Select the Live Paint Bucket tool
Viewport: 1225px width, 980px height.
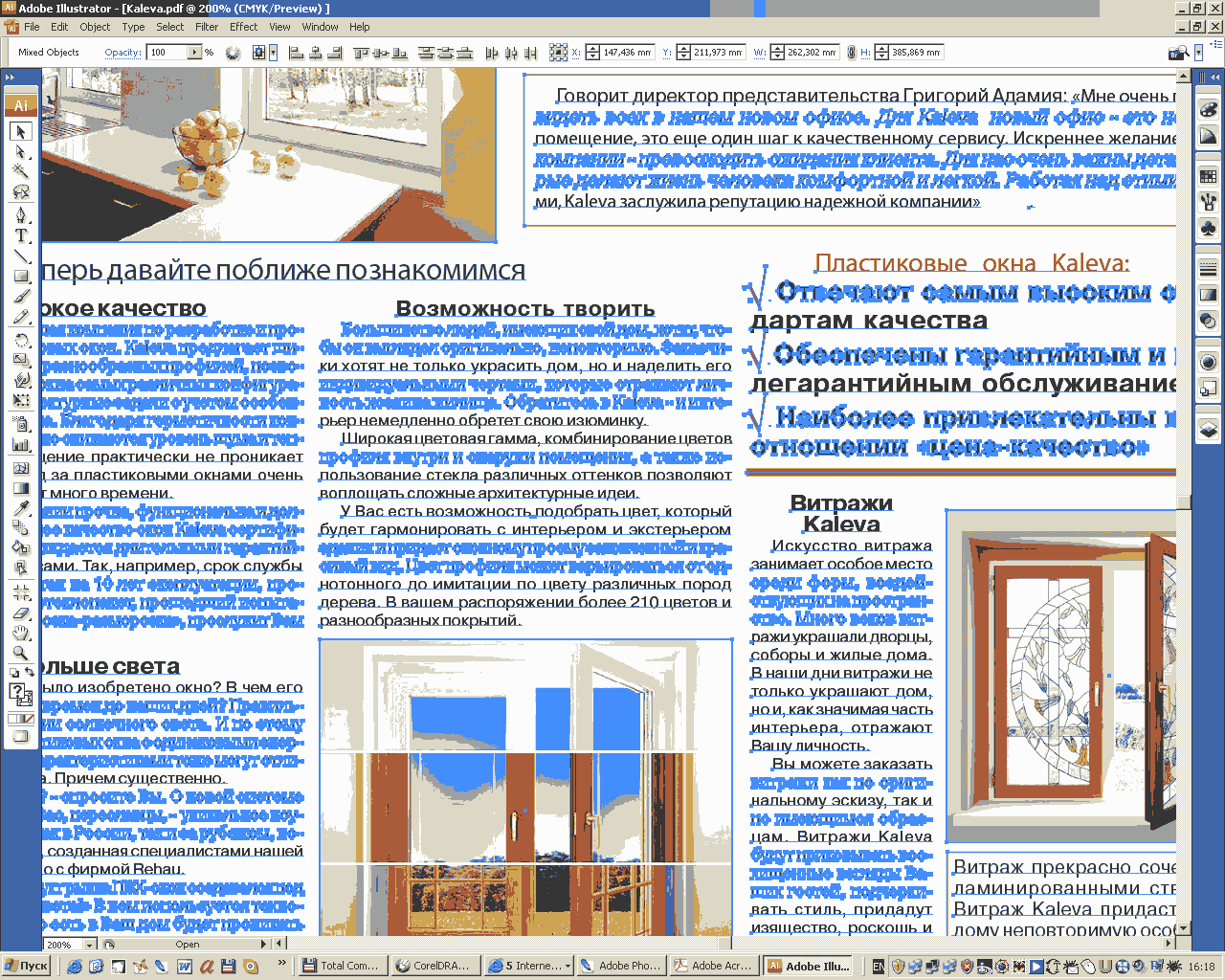pos(21,548)
